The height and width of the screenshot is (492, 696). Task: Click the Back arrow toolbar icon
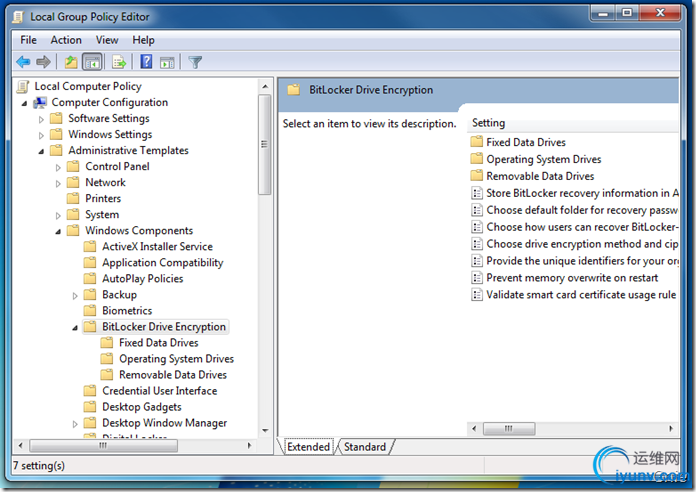pyautogui.click(x=23, y=62)
